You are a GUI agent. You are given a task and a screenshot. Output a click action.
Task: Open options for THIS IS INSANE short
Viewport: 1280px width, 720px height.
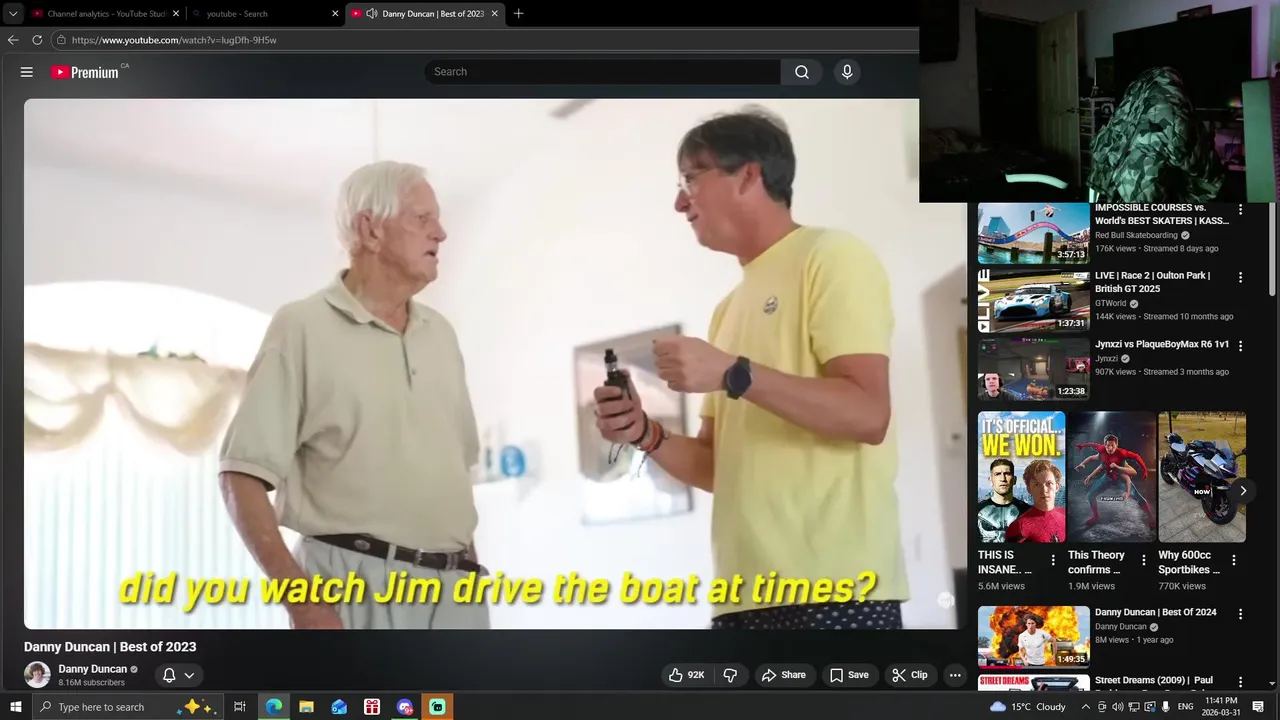1053,560
